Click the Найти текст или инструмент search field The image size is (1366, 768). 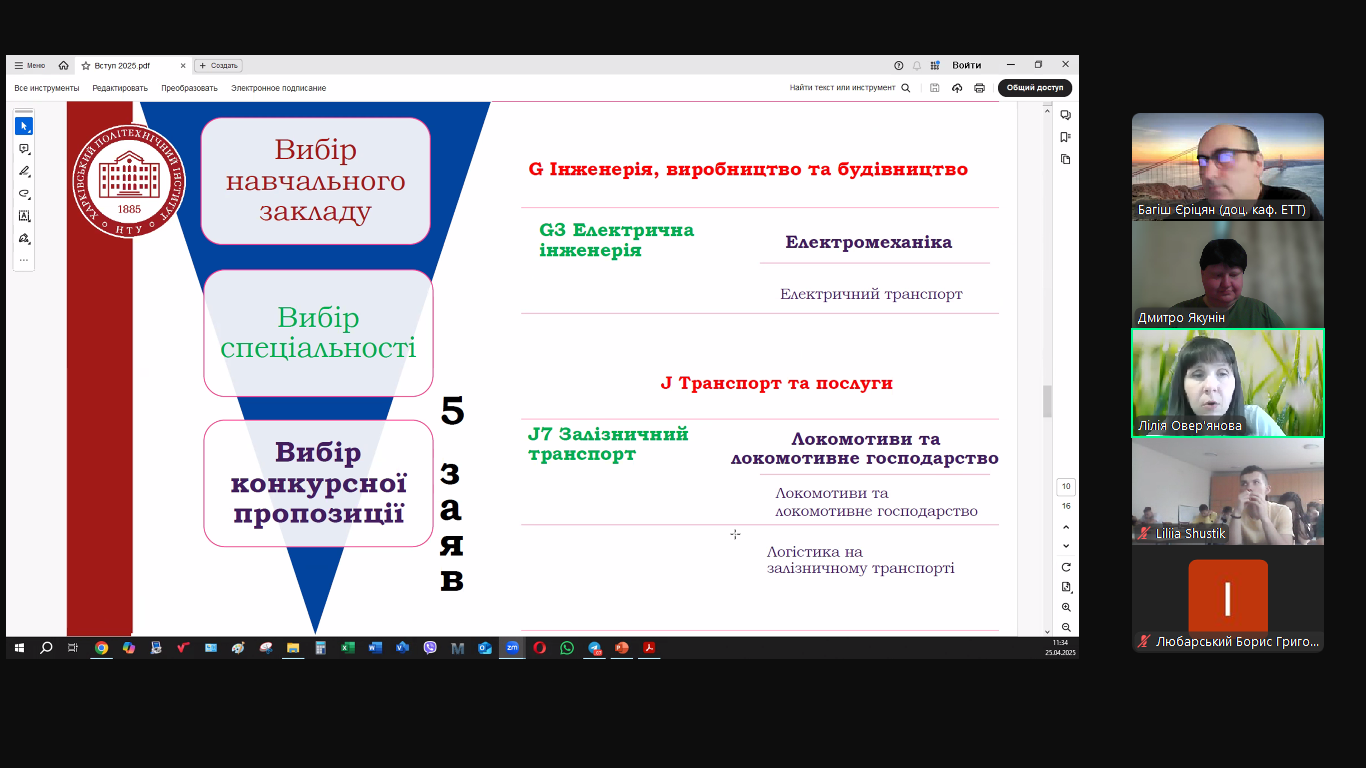(850, 88)
